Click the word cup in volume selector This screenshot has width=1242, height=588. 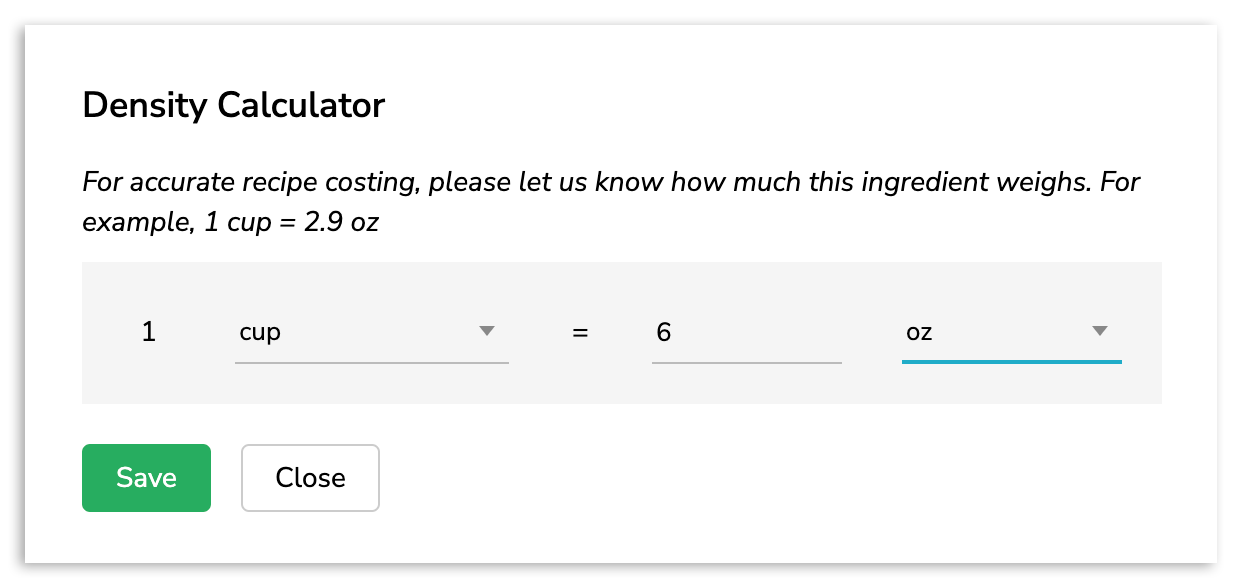coord(260,333)
